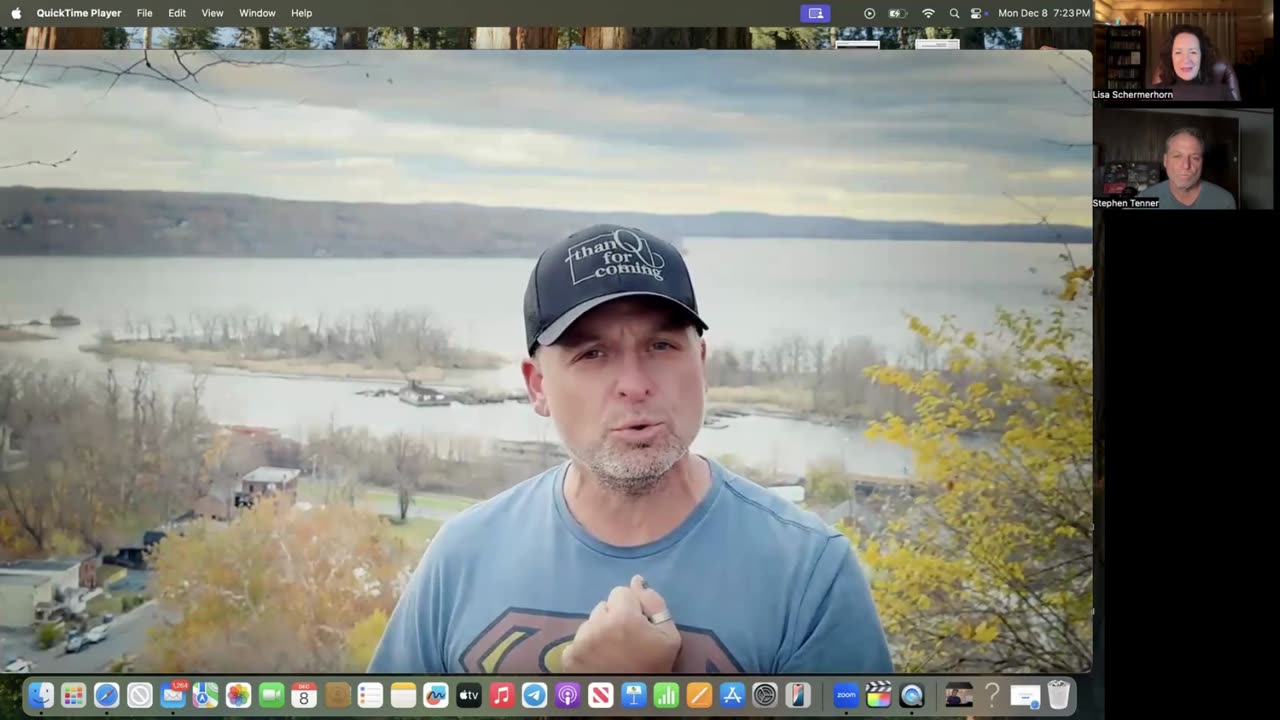Open Reminders from the Dock
The image size is (1280, 720).
370,695
